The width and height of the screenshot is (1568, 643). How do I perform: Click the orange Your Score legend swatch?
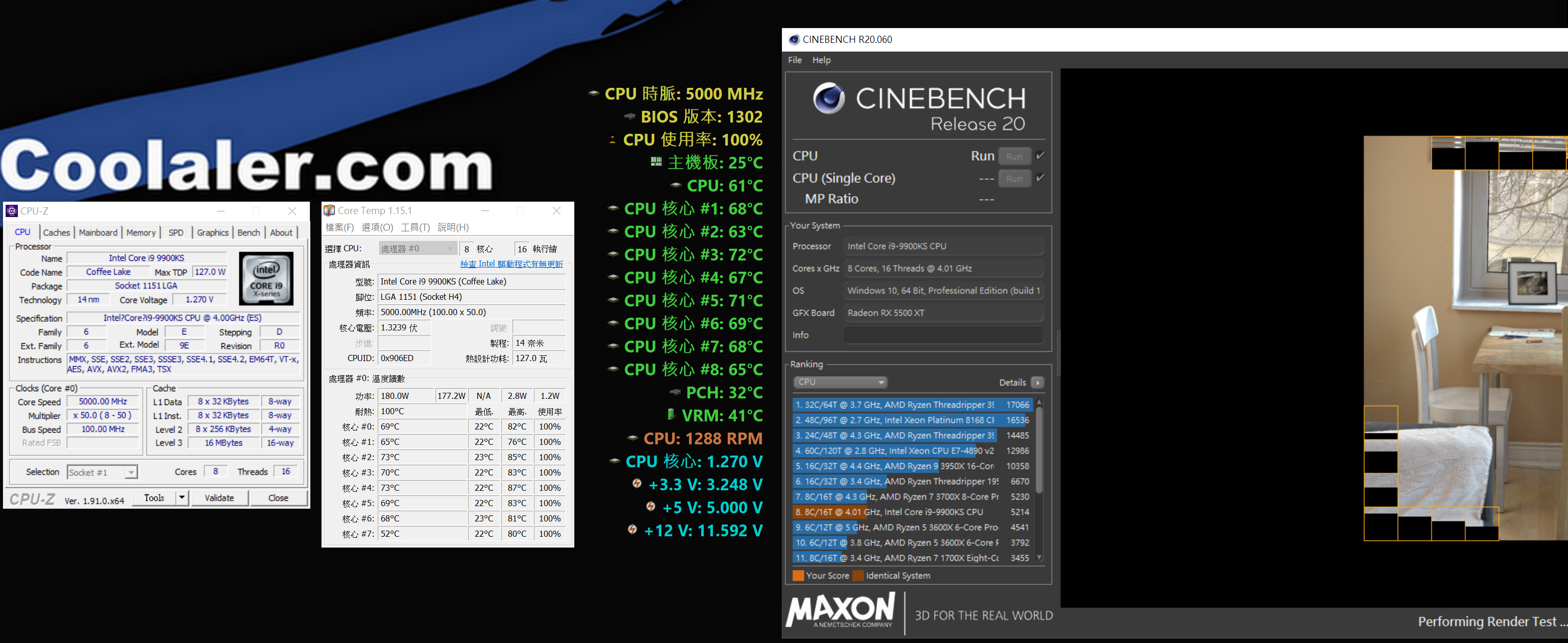click(798, 576)
